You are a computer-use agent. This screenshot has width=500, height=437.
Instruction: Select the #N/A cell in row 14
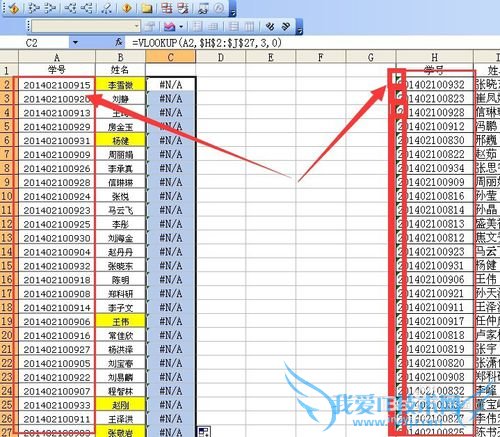click(x=171, y=252)
